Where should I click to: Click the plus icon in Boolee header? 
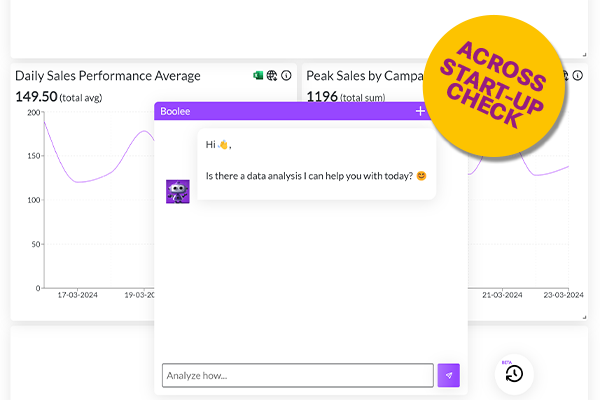420,111
